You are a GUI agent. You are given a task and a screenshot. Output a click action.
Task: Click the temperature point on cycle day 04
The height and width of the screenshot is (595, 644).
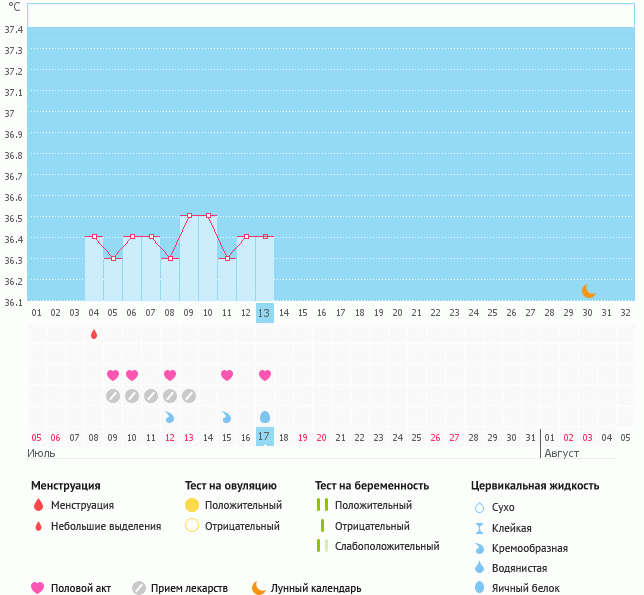(x=94, y=236)
